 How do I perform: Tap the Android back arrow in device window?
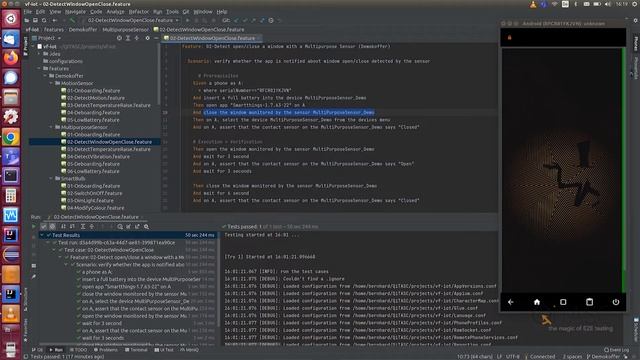(x=511, y=302)
